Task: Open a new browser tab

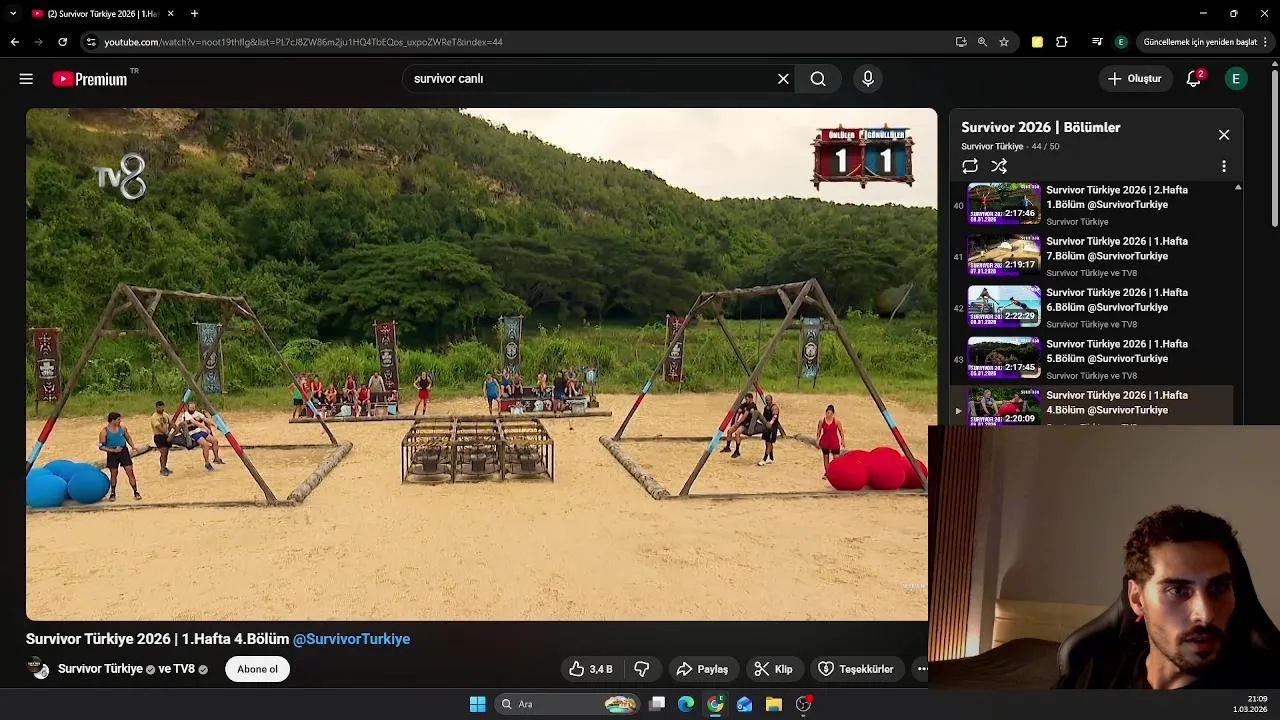Action: (x=194, y=14)
